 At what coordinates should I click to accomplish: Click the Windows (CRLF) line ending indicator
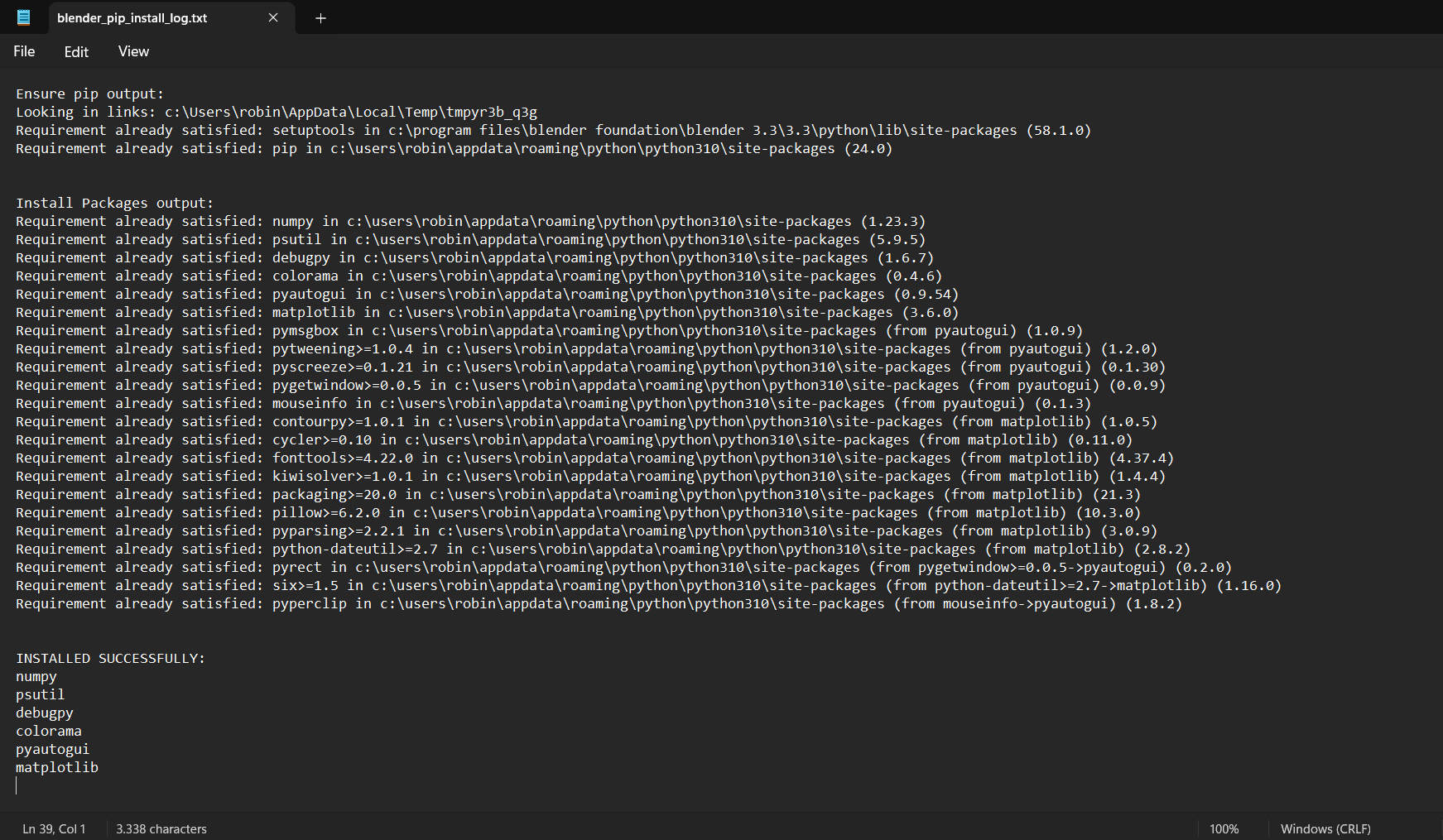coord(1325,828)
